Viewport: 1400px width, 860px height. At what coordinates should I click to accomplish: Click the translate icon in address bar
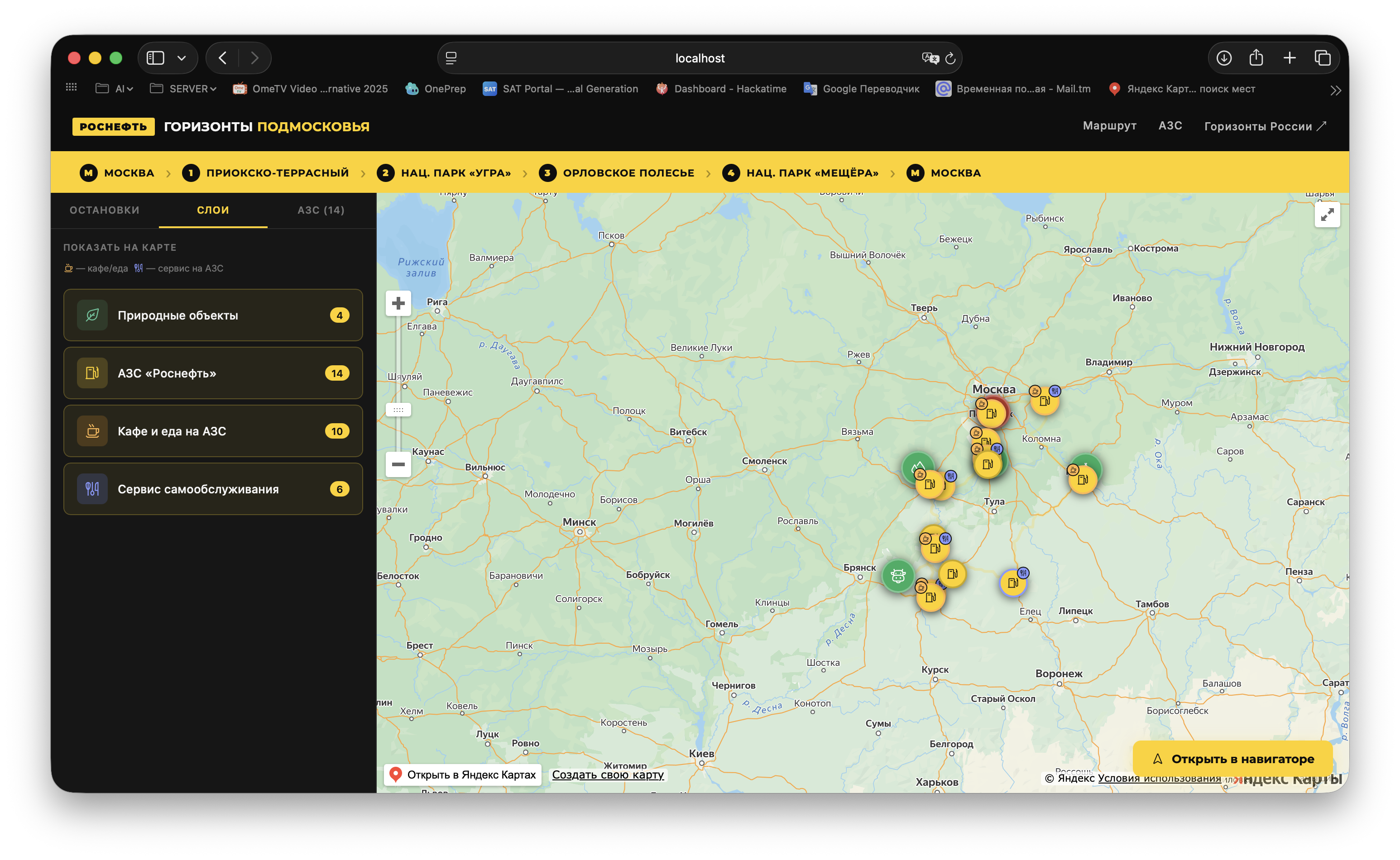pyautogui.click(x=930, y=58)
